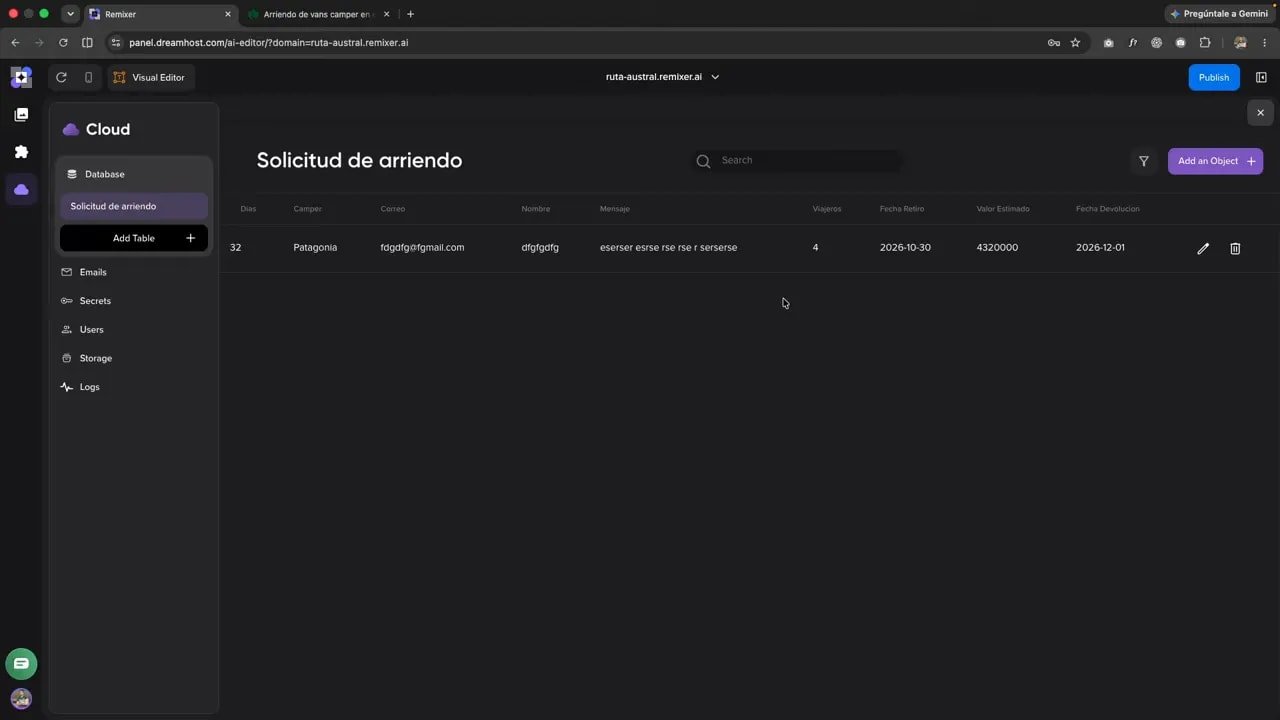
Task: Click the blue Publish button
Action: (x=1214, y=77)
